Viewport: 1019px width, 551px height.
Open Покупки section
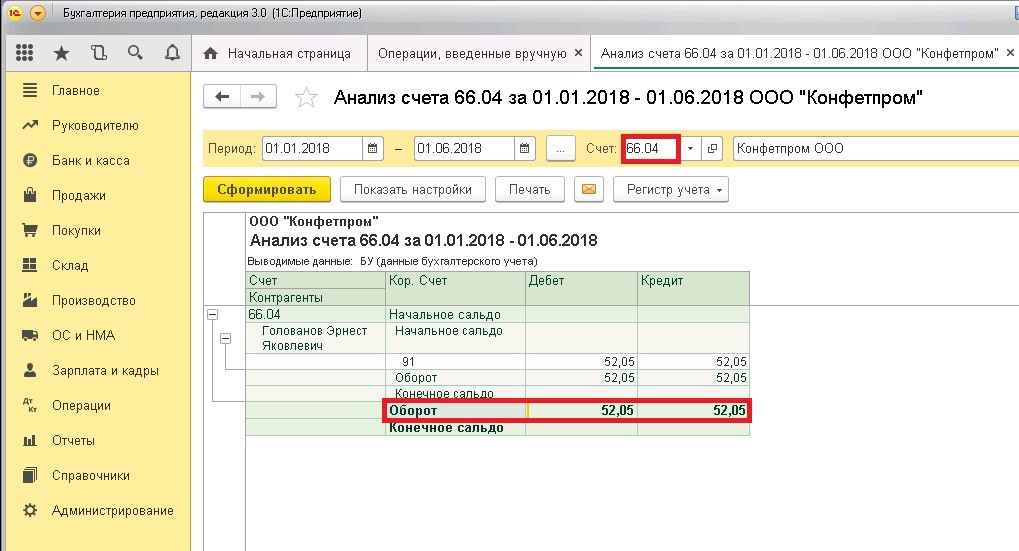pos(76,231)
